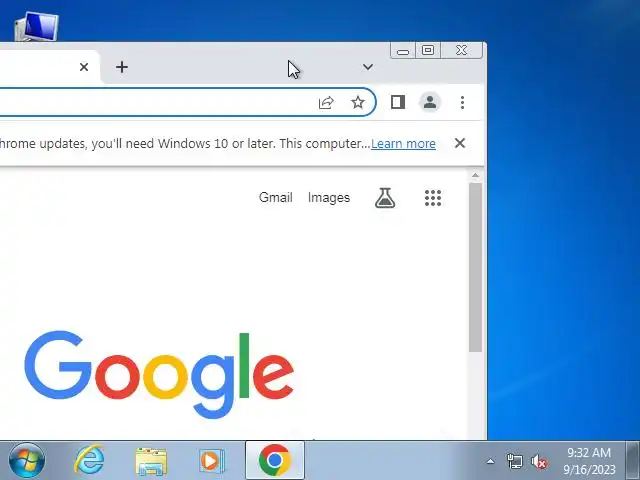Open the Windows Start menu

pos(27,460)
